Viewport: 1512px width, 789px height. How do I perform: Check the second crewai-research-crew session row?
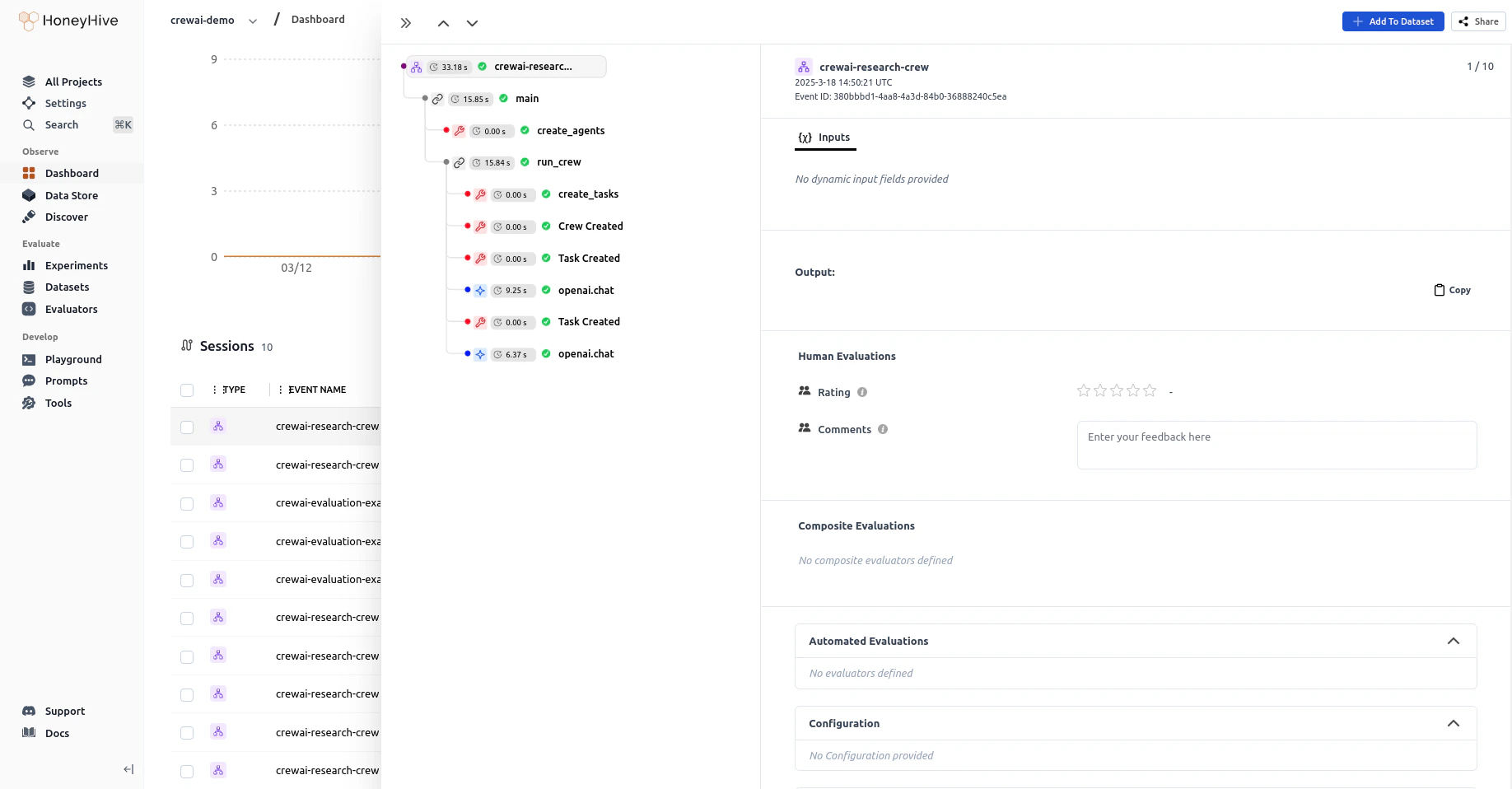click(187, 465)
